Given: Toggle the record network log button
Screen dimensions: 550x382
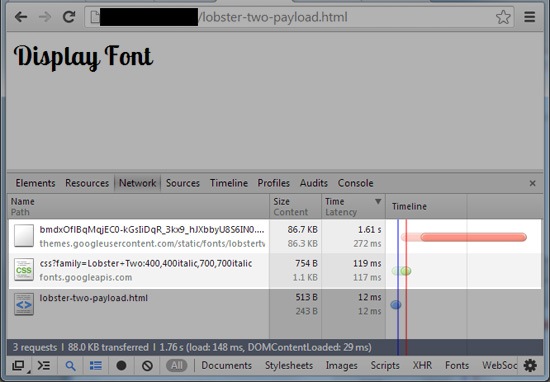Looking at the screenshot, I should pos(121,366).
